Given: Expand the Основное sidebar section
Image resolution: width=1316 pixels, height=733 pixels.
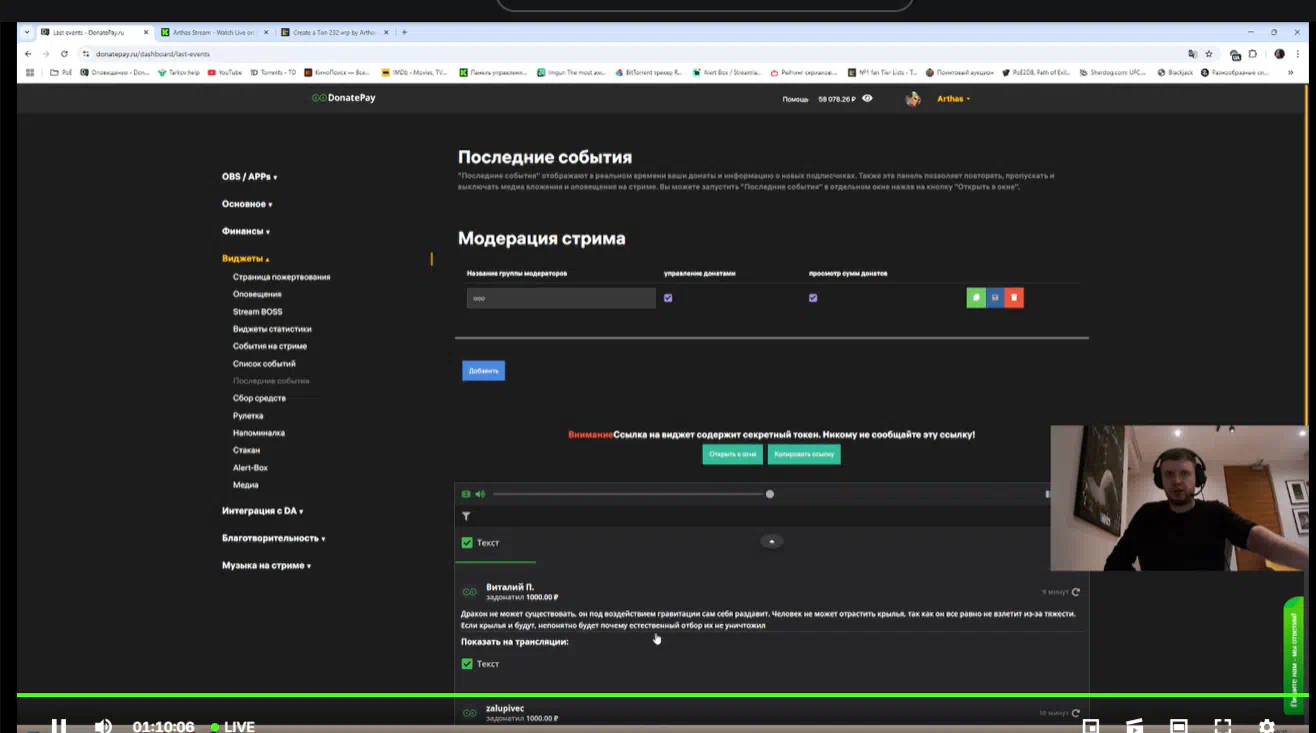Looking at the screenshot, I should [247, 204].
